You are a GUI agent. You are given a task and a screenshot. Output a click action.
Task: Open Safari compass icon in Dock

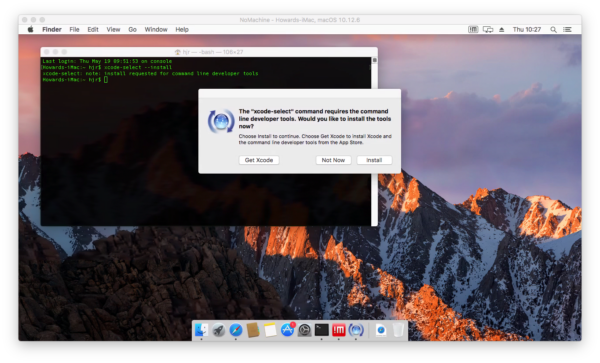(236, 330)
